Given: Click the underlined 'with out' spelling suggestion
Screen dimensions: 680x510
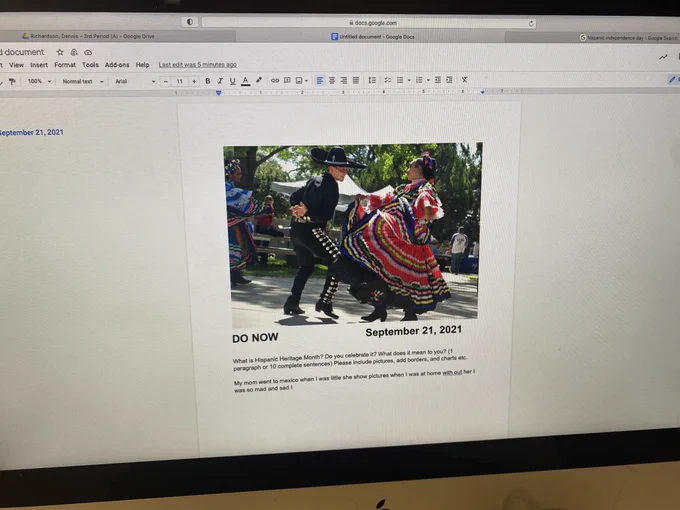Looking at the screenshot, I should pos(452,372).
